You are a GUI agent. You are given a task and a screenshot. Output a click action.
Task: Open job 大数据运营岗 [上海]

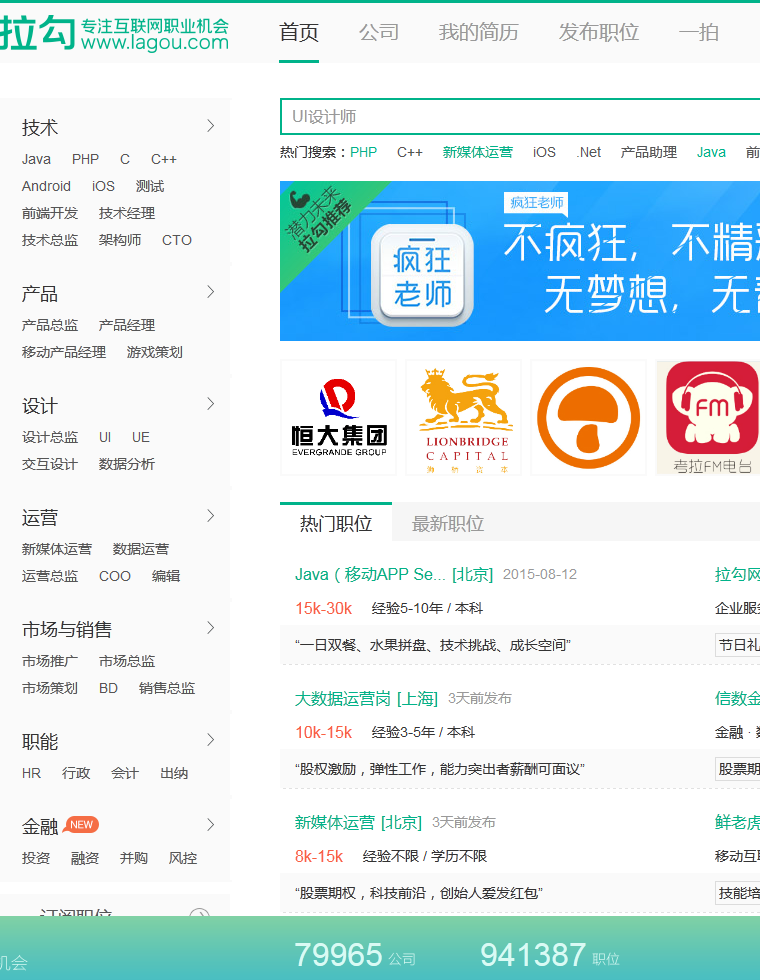[366, 698]
